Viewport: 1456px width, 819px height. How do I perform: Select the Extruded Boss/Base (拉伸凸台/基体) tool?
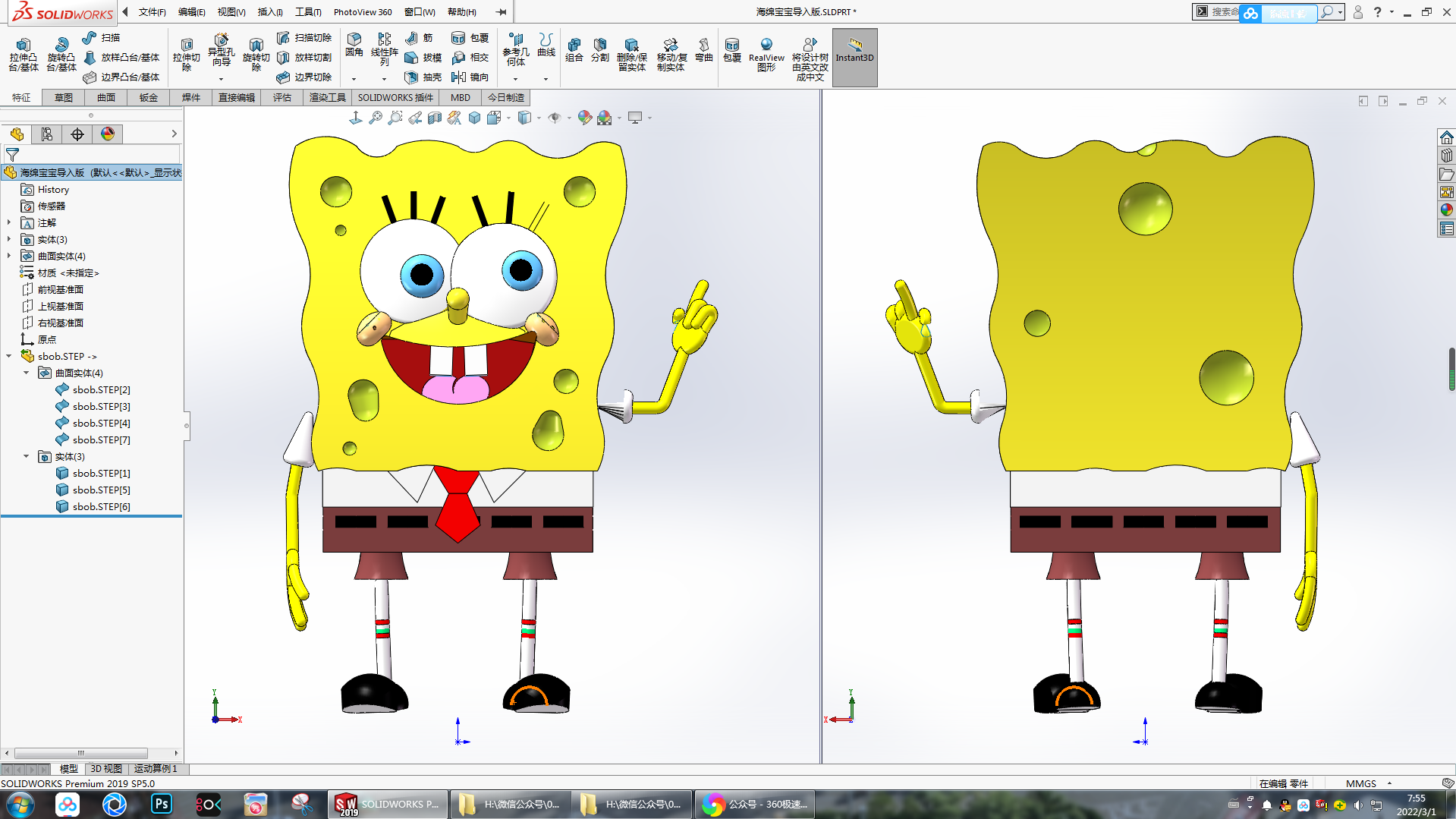(x=24, y=55)
